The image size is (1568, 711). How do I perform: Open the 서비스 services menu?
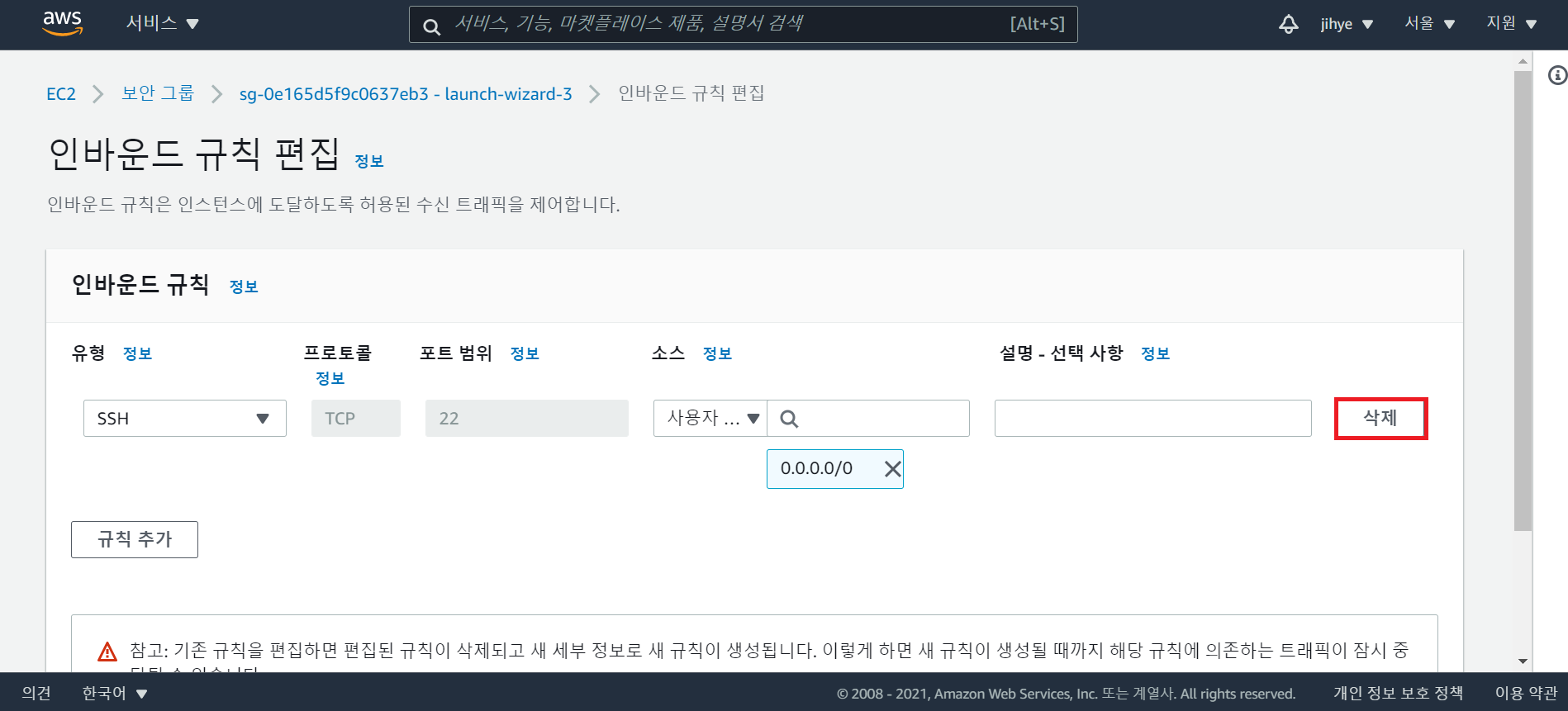[x=163, y=23]
